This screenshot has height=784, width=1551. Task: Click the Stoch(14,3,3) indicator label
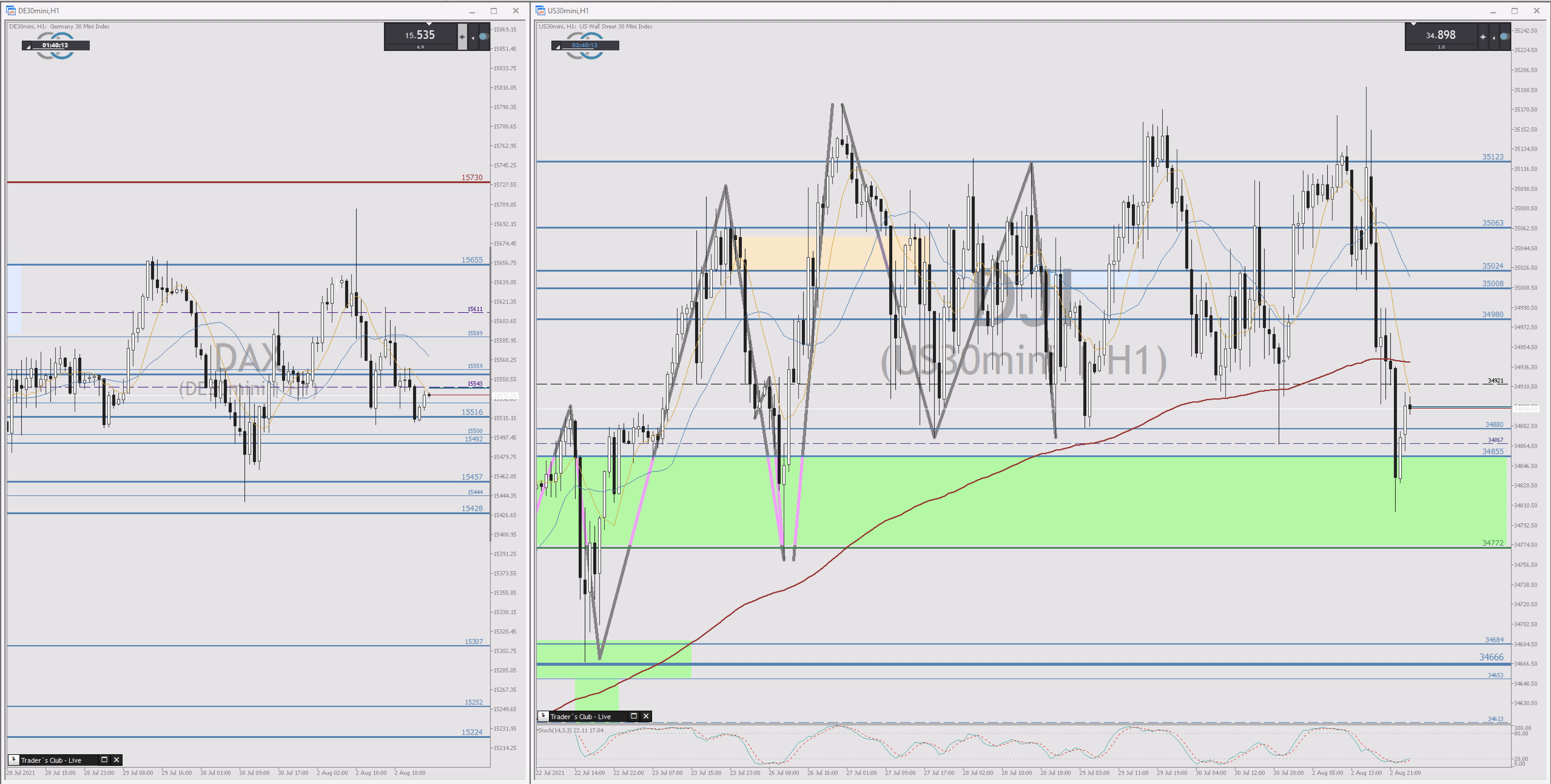point(570,730)
